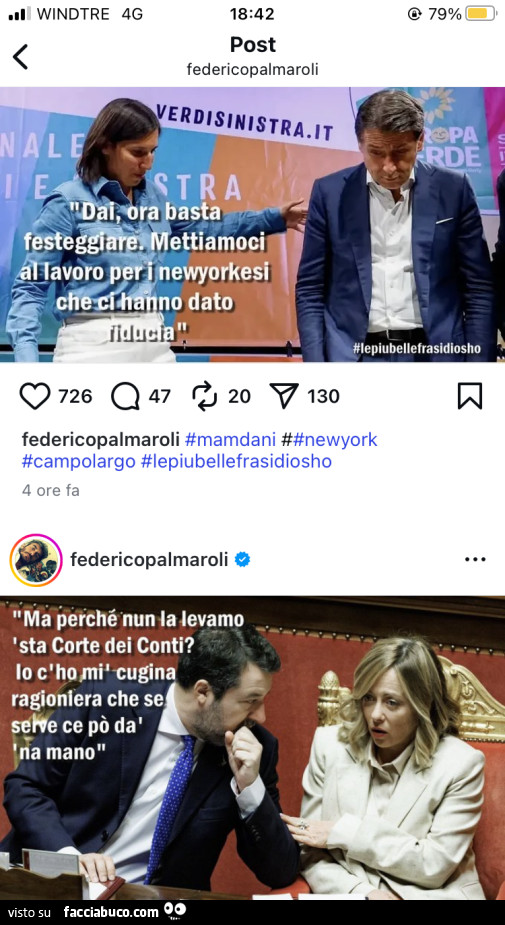The width and height of the screenshot is (505, 925).
Task: Tap the back arrow icon
Action: point(20,57)
